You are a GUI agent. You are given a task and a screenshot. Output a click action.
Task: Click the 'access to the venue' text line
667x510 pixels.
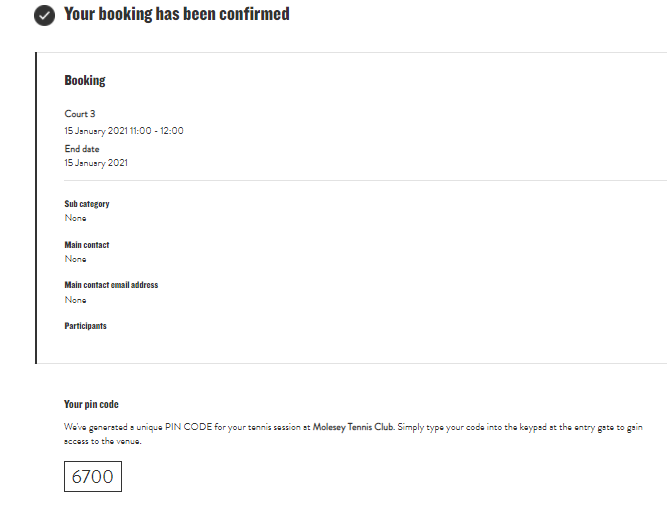point(103,441)
